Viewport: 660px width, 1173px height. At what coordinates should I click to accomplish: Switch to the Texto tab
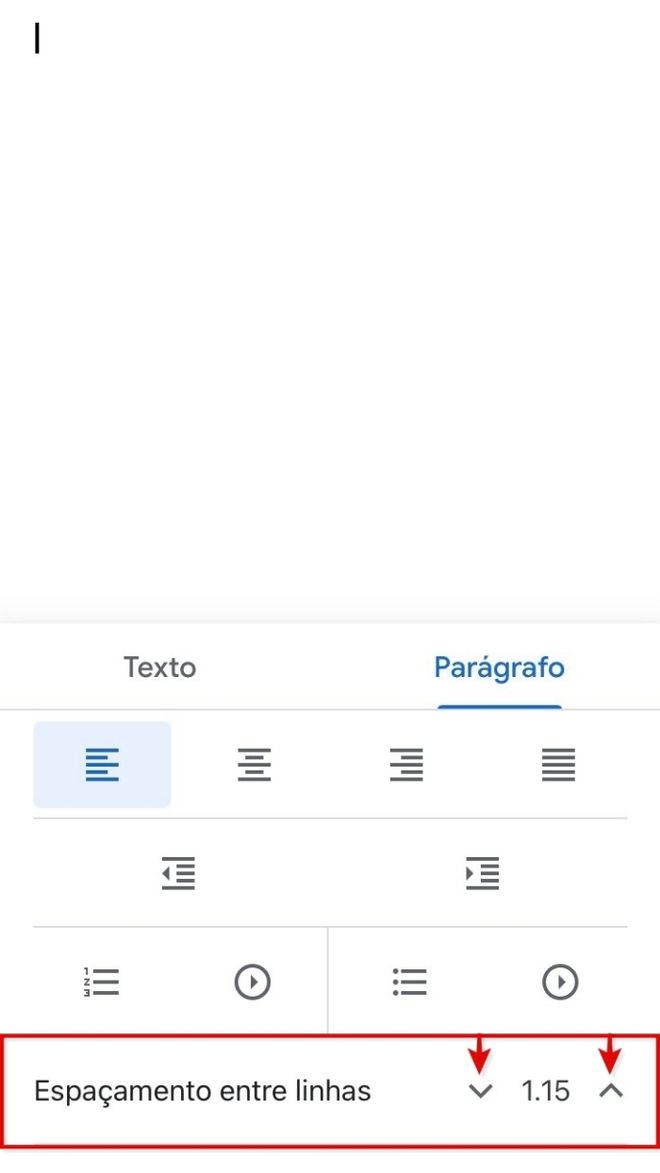click(159, 667)
